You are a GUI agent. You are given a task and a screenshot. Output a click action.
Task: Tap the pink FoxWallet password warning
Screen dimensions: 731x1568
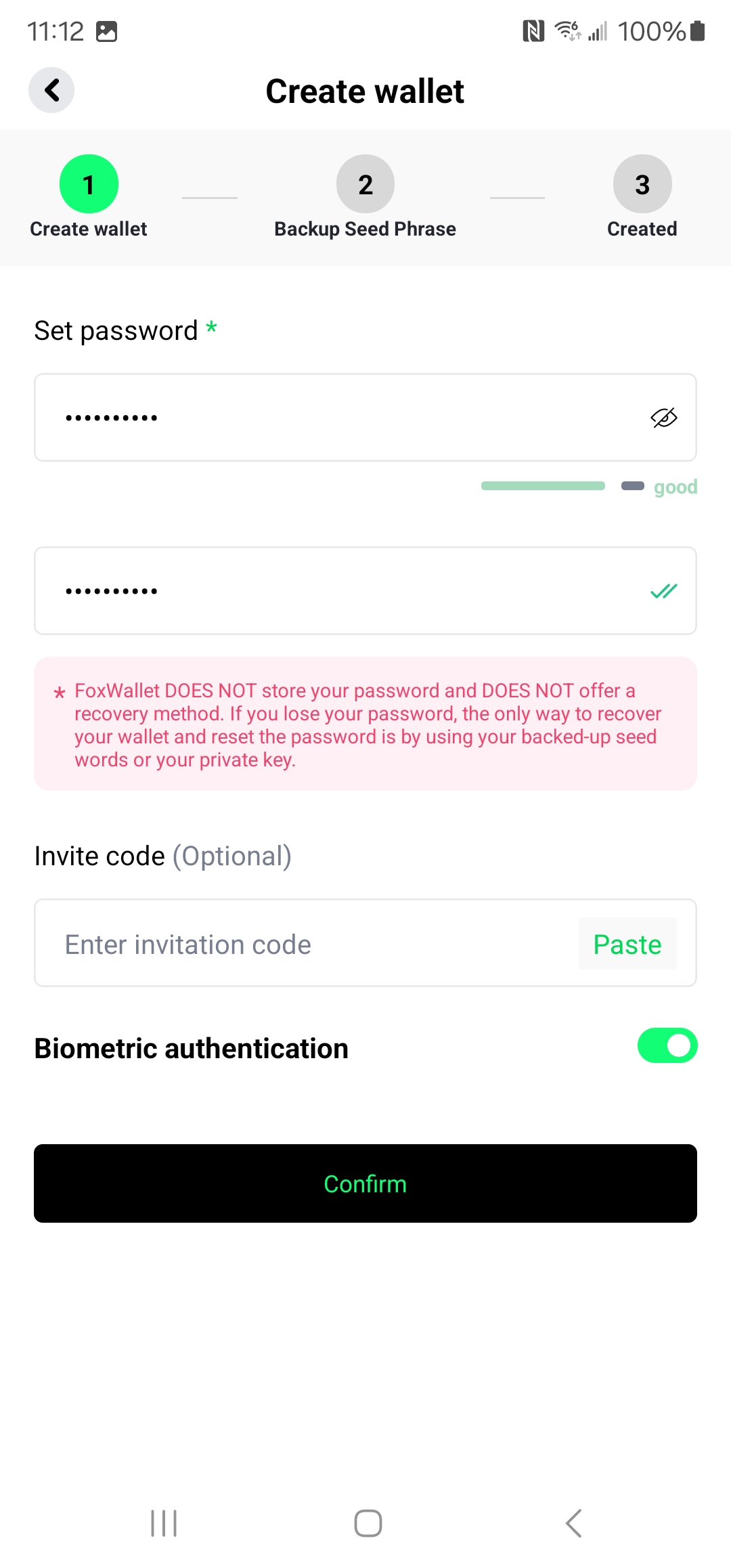pyautogui.click(x=365, y=724)
